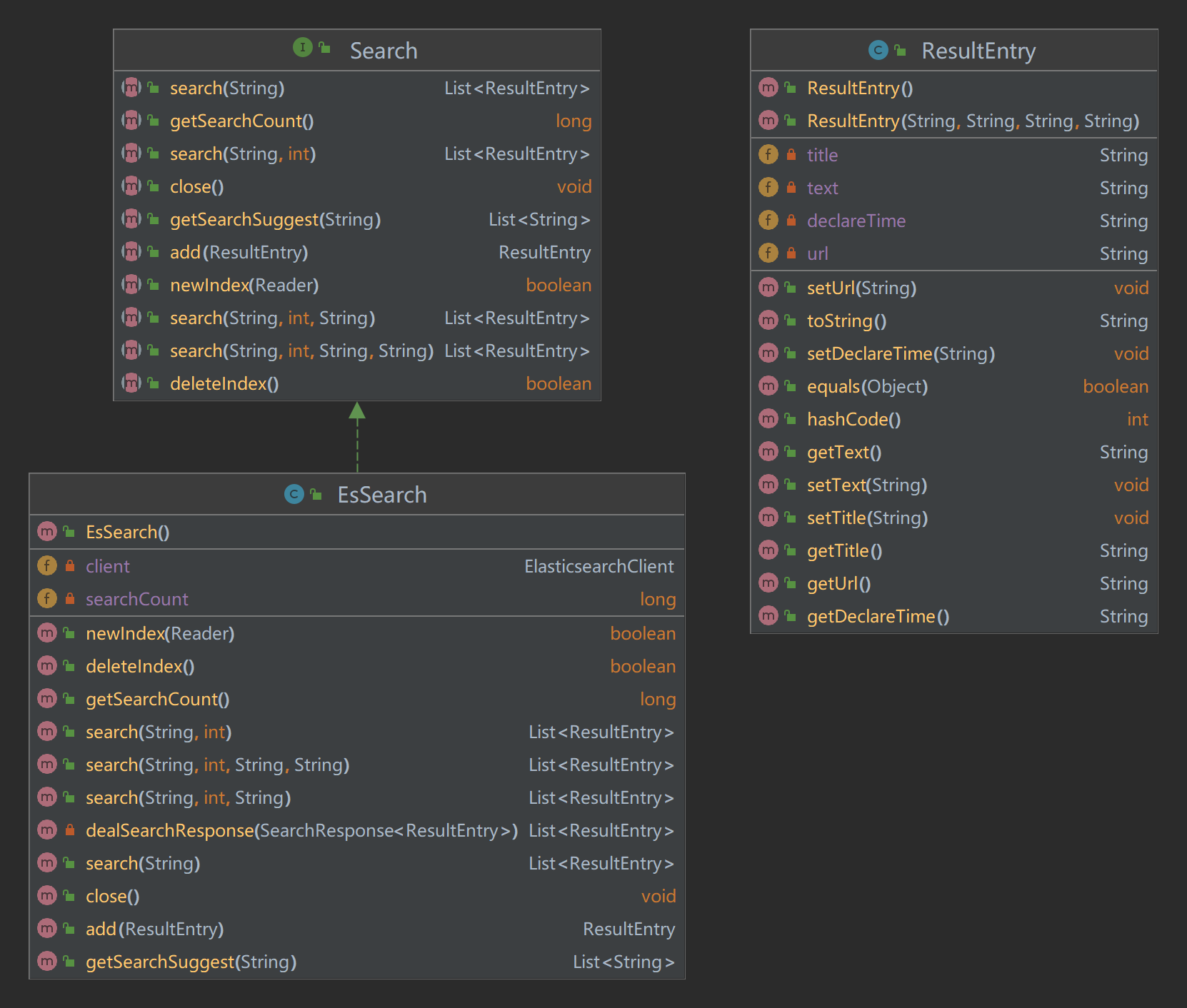Click the lock icon beside the url field

click(x=791, y=253)
